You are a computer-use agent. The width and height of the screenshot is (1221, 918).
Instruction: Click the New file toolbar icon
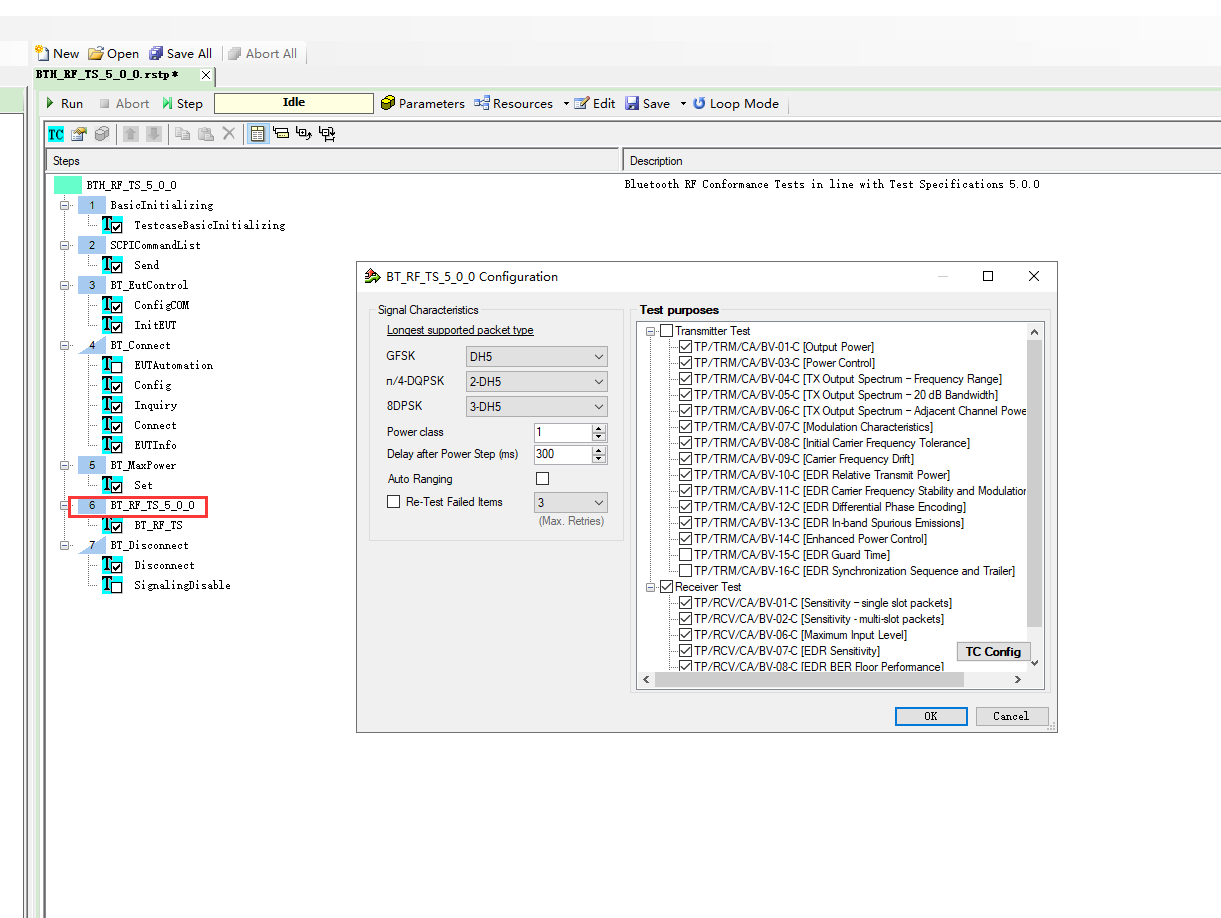tap(42, 53)
